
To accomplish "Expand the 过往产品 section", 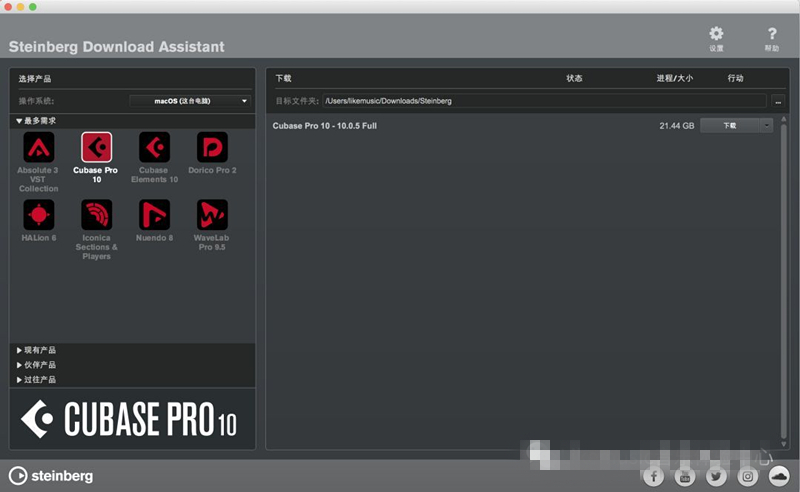I will (36, 380).
